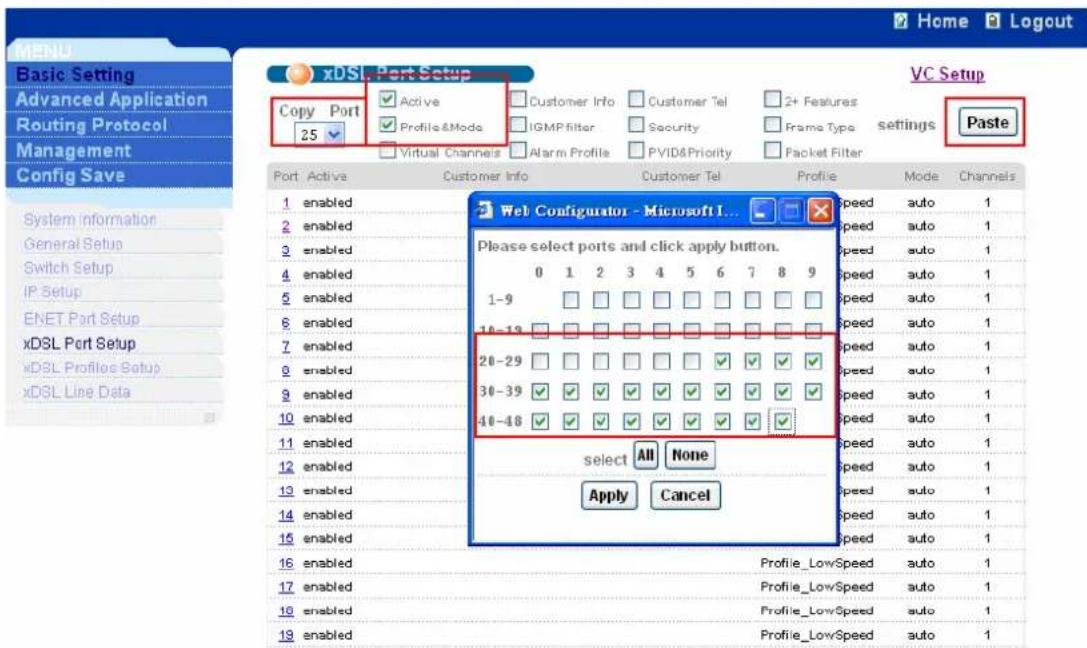Click the Mode column header
Image resolution: width=1087 pixels, height=648 pixels.
click(x=921, y=176)
